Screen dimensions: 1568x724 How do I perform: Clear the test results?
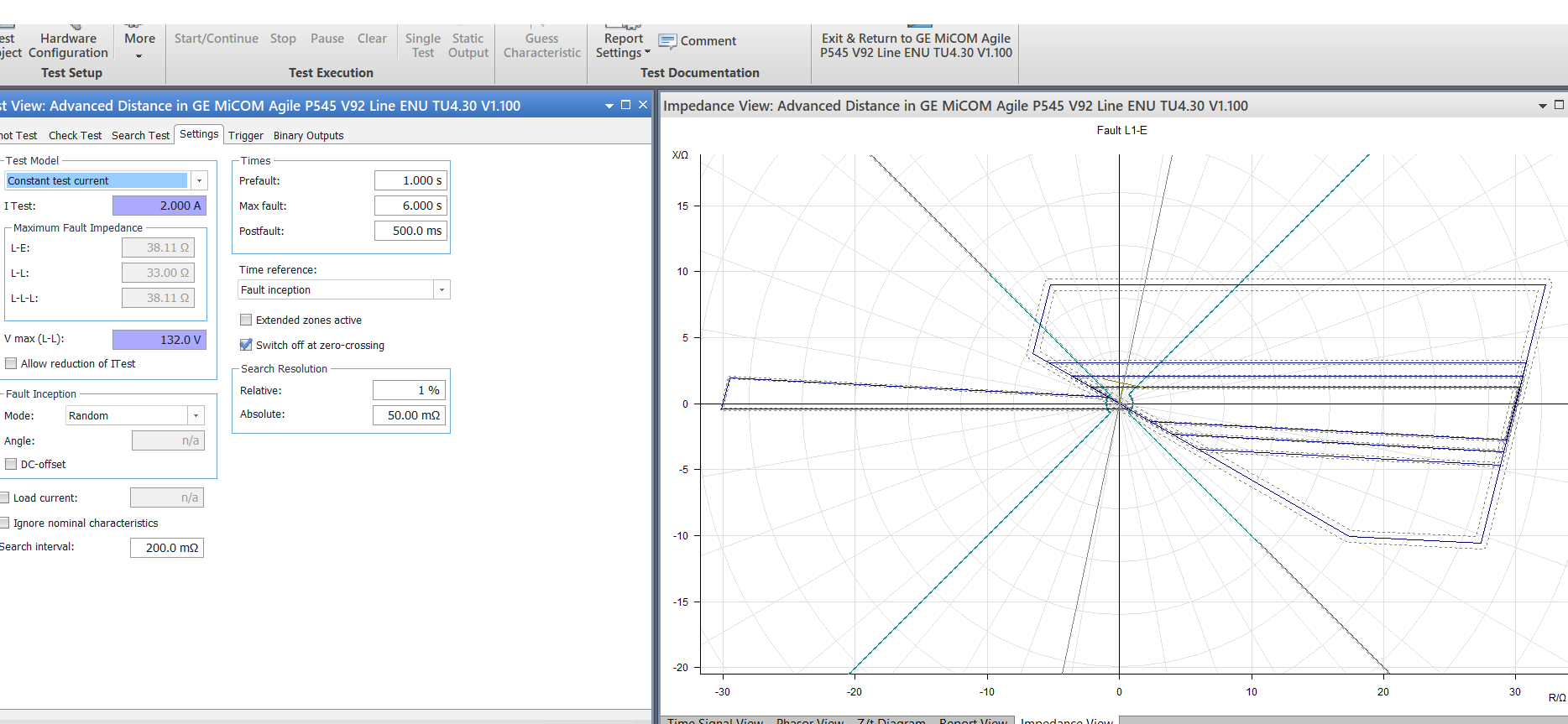(x=372, y=39)
